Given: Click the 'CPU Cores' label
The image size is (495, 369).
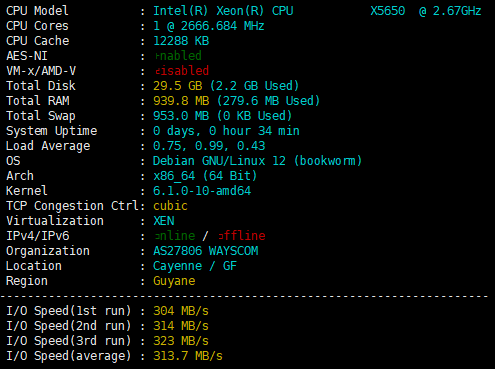Looking at the screenshot, I should [x=37, y=26].
